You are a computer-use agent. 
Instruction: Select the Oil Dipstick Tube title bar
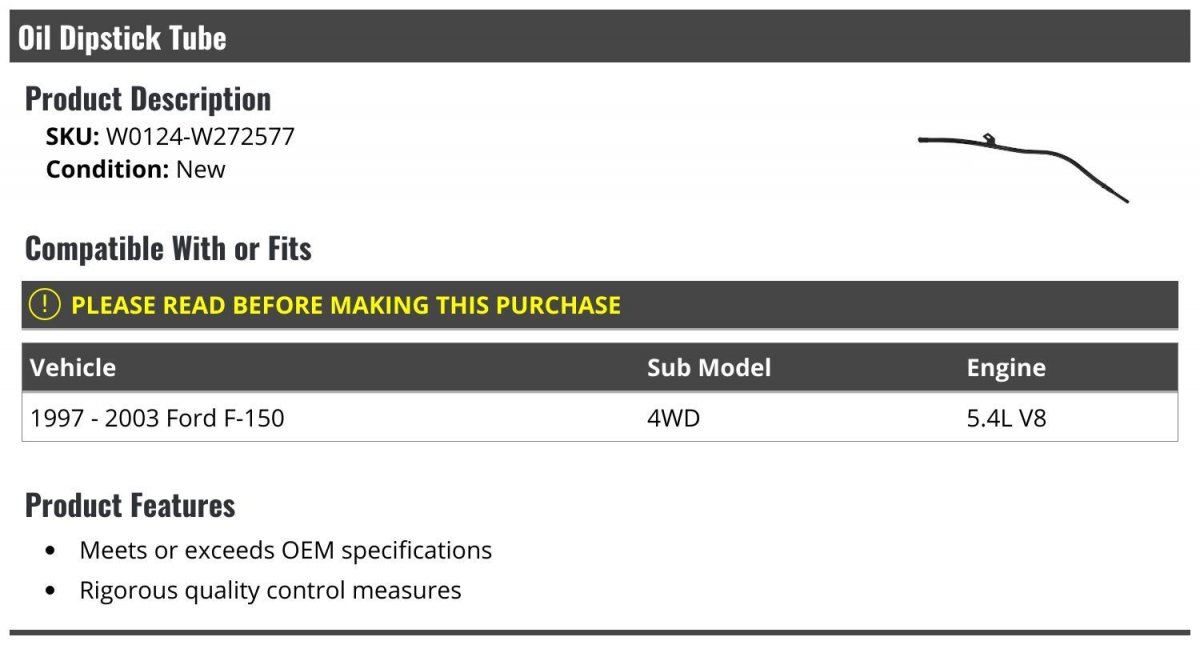pyautogui.click(x=600, y=37)
